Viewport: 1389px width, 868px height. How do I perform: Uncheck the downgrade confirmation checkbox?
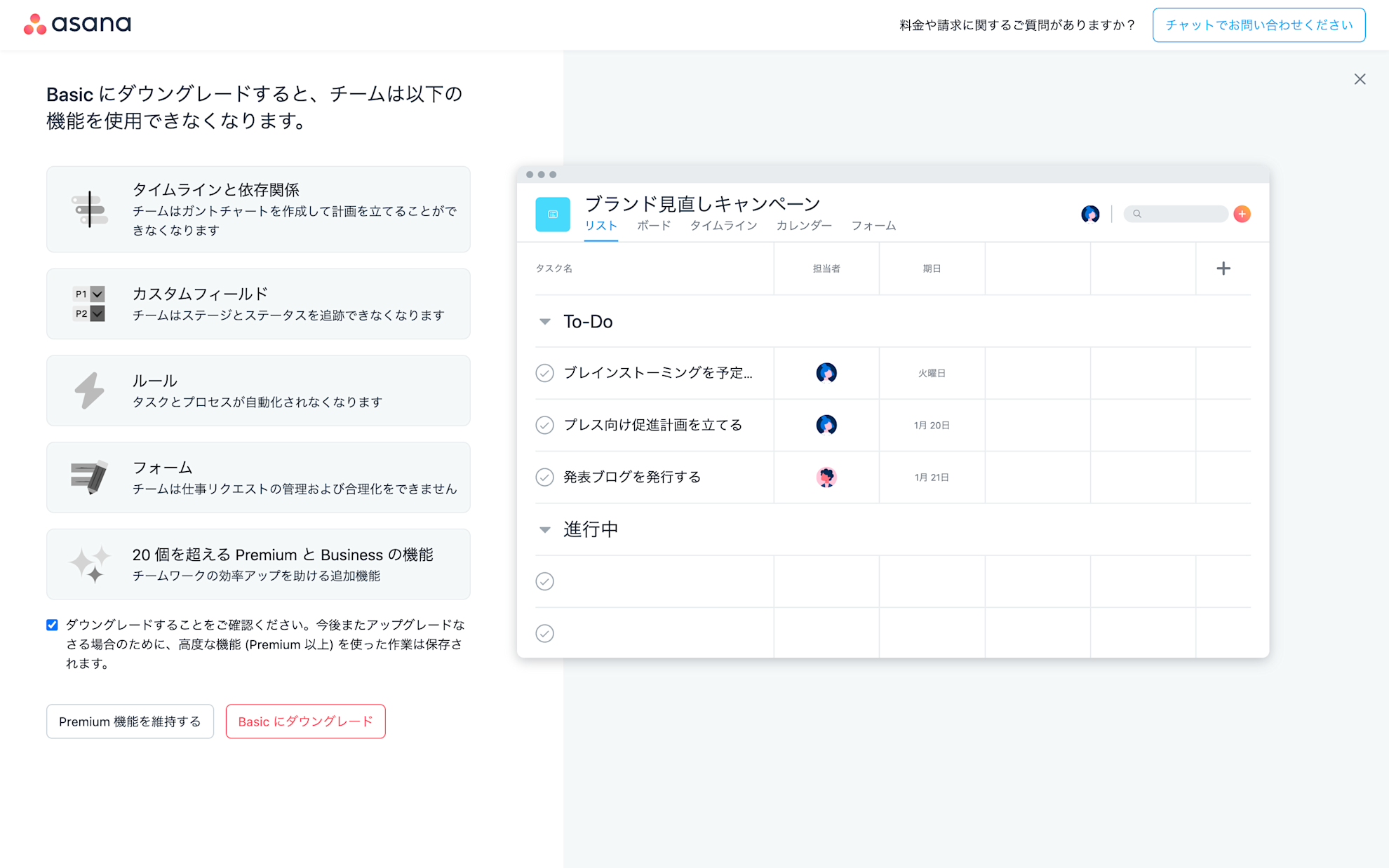coord(52,625)
